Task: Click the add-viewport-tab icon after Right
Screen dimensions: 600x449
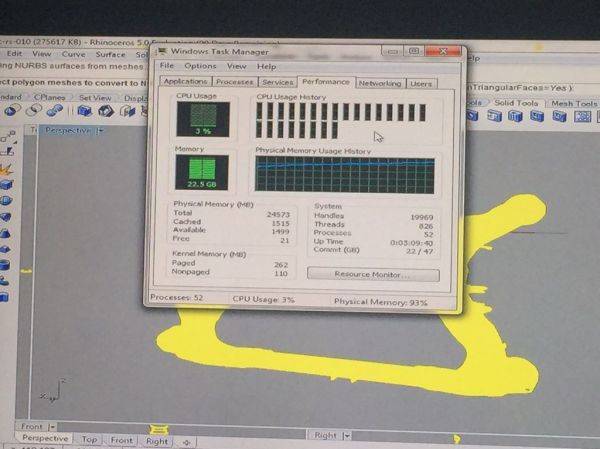Action: pyautogui.click(x=186, y=442)
